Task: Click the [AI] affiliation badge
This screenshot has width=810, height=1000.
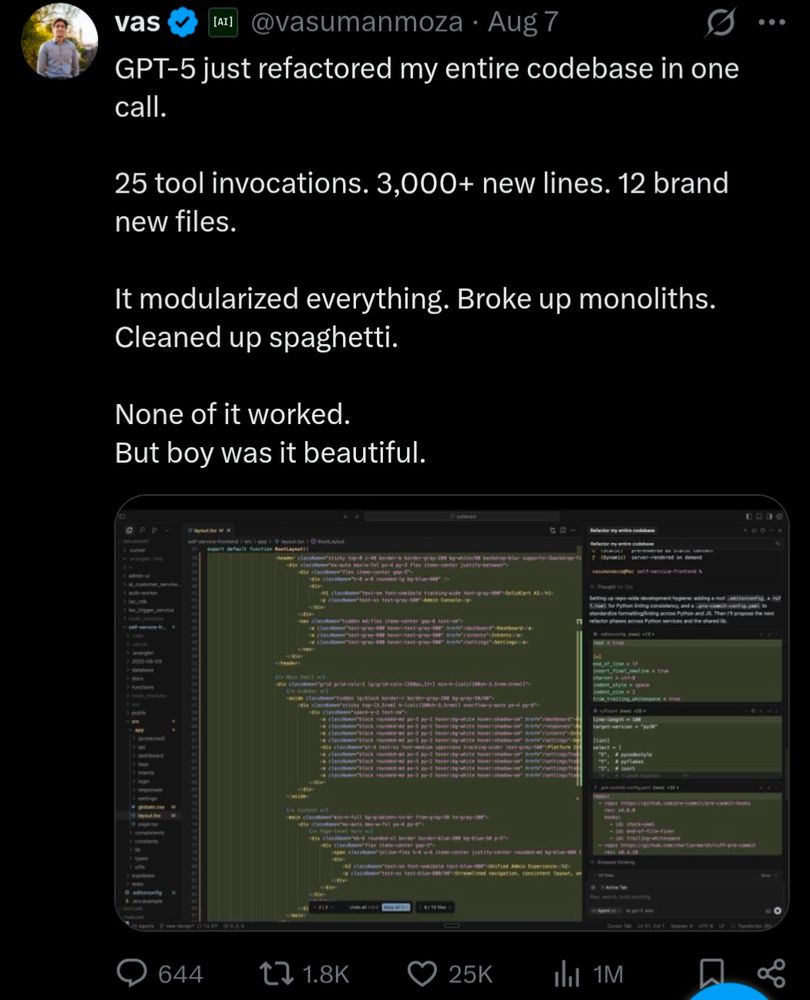Action: (222, 22)
